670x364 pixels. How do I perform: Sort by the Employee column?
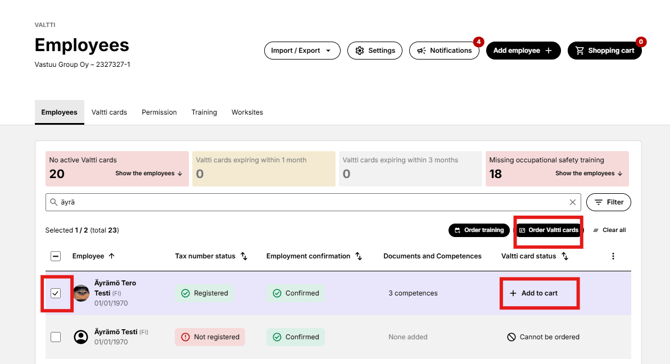point(93,256)
